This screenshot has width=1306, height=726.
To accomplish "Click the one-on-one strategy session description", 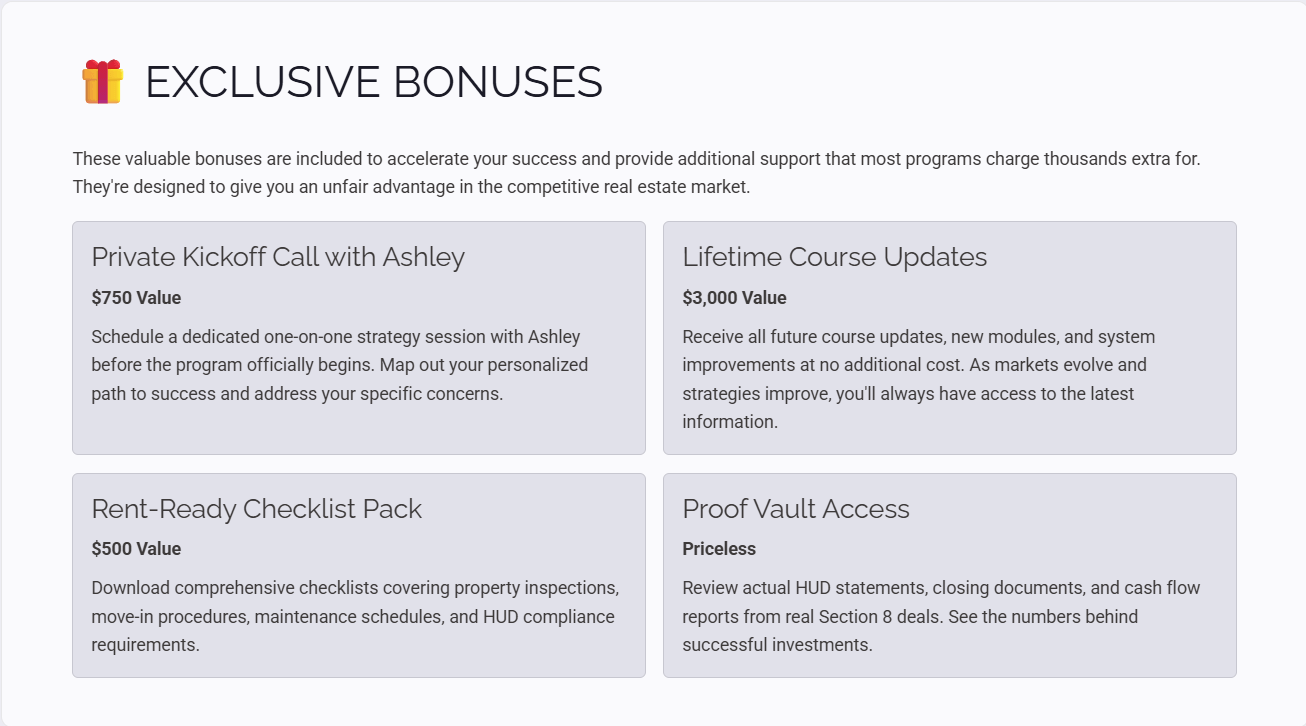I will tap(339, 365).
